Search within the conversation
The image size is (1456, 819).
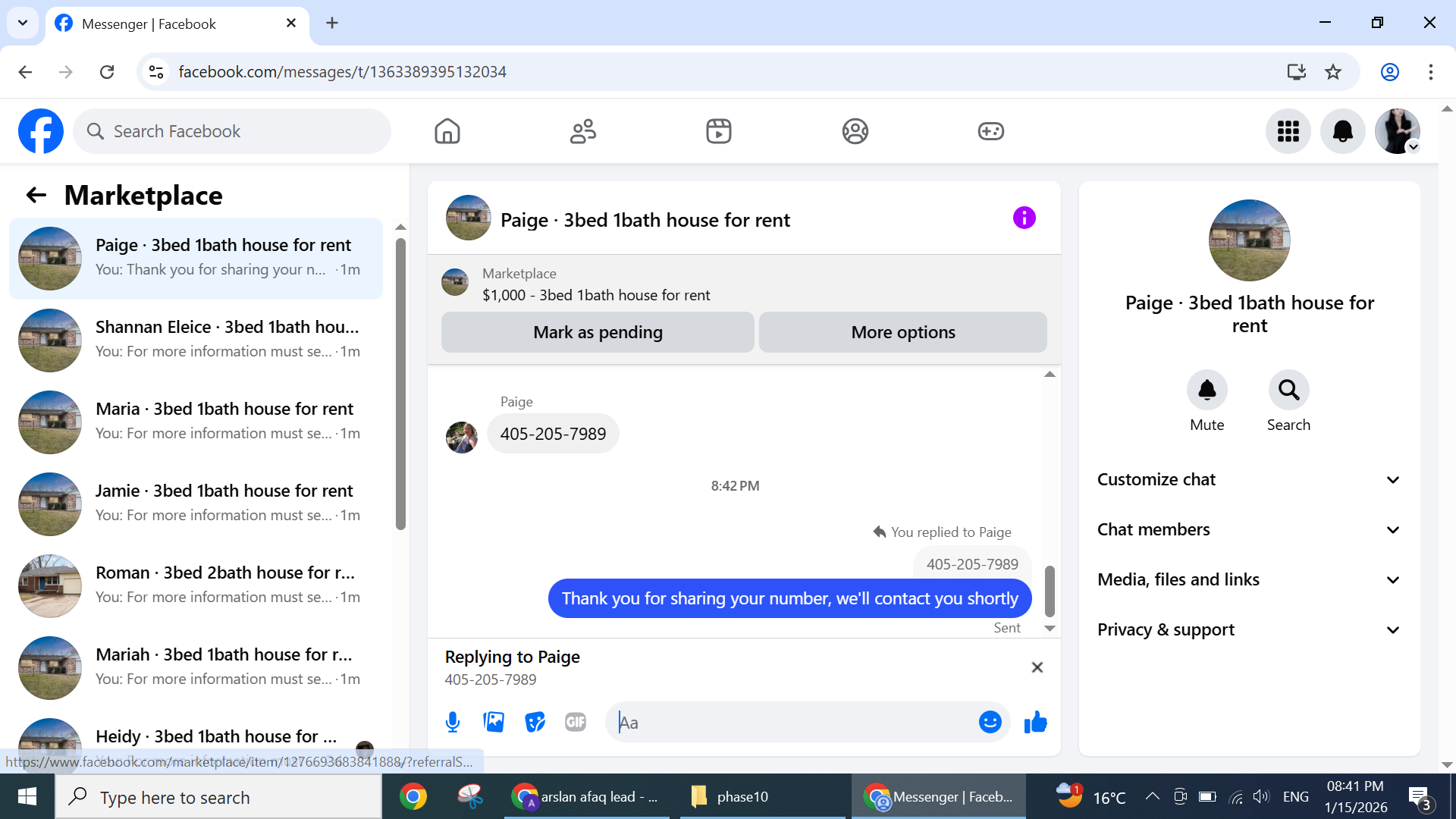[x=1288, y=390]
